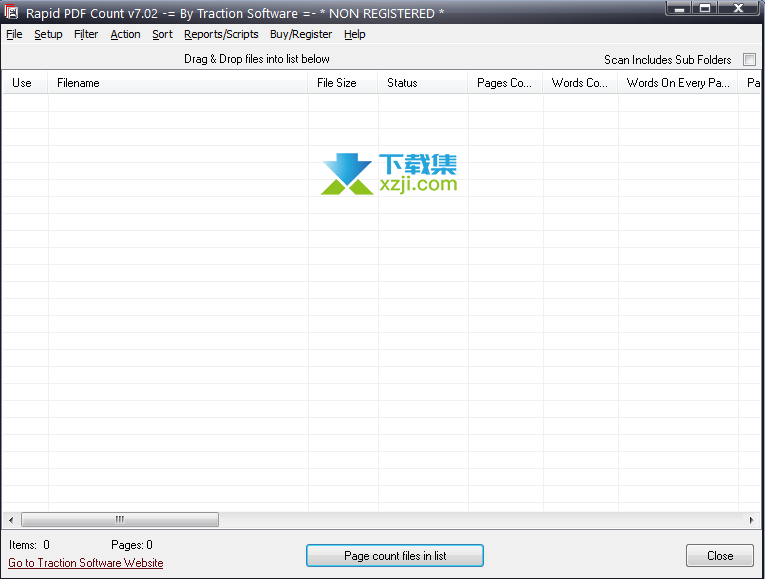
Task: Enable Scan Includes Sub Folders checkbox
Action: tap(749, 60)
